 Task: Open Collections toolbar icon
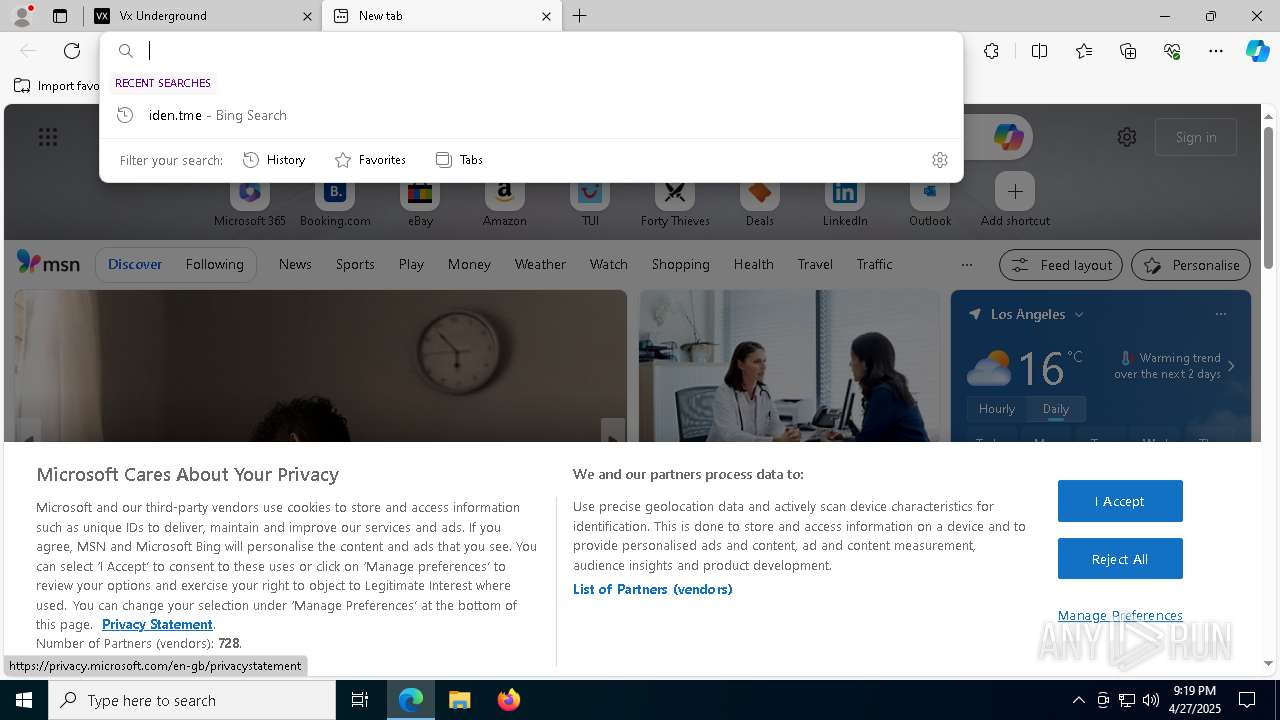pos(1128,51)
